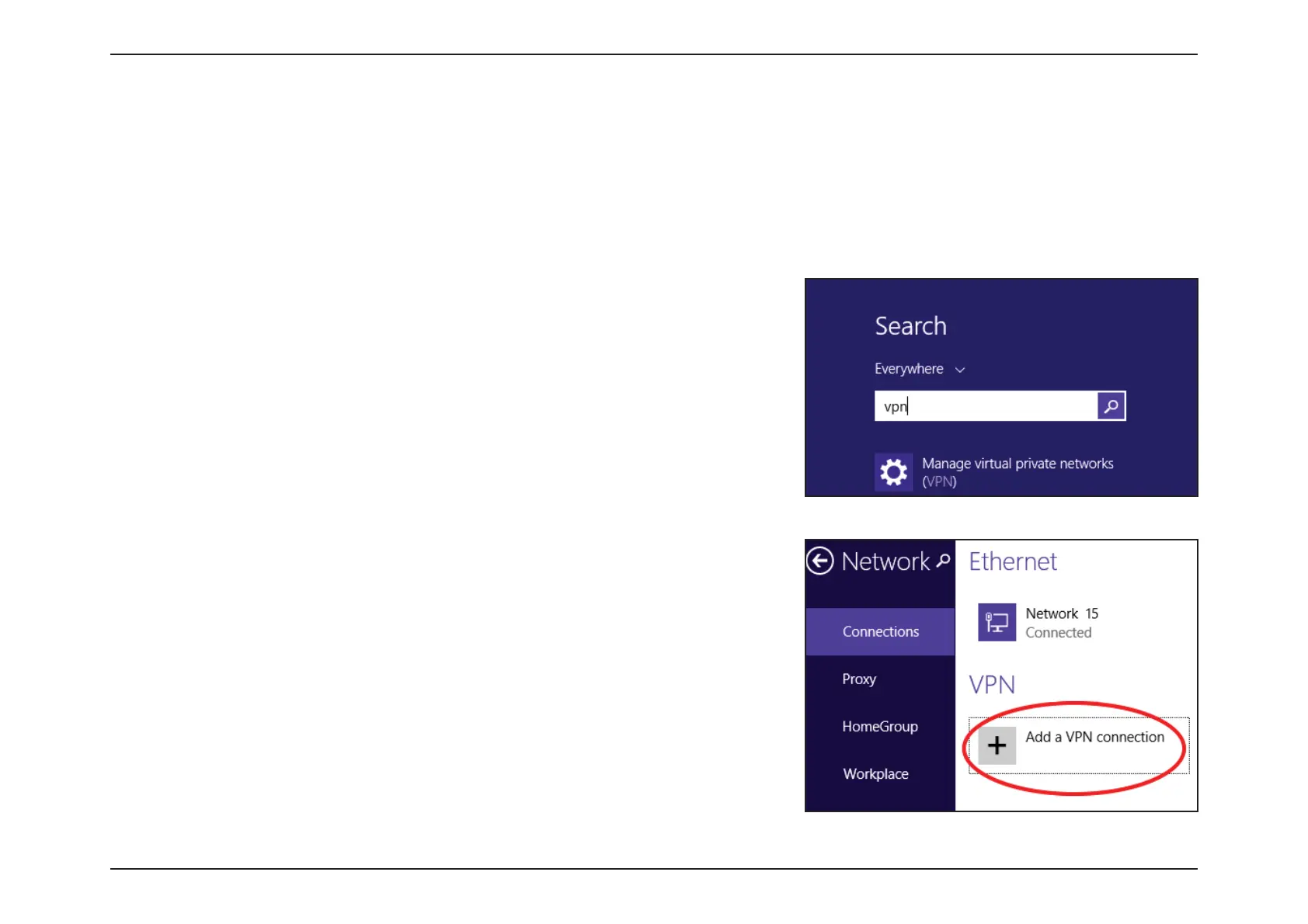Image resolution: width=1308 pixels, height=924 pixels.
Task: Open the Workplace section
Action: coord(875,774)
